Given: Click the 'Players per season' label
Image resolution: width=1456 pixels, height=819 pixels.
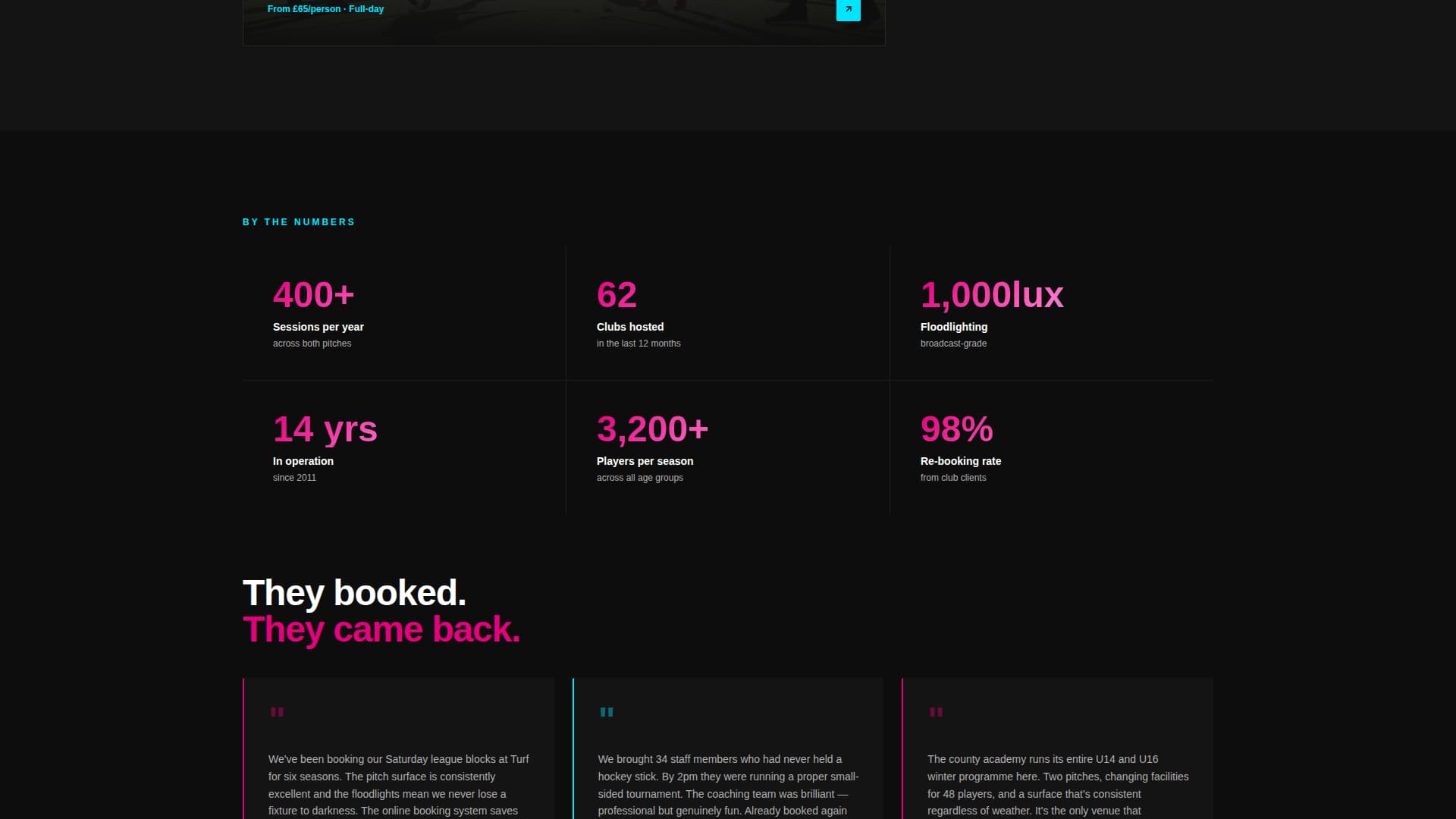Looking at the screenshot, I should tap(645, 461).
